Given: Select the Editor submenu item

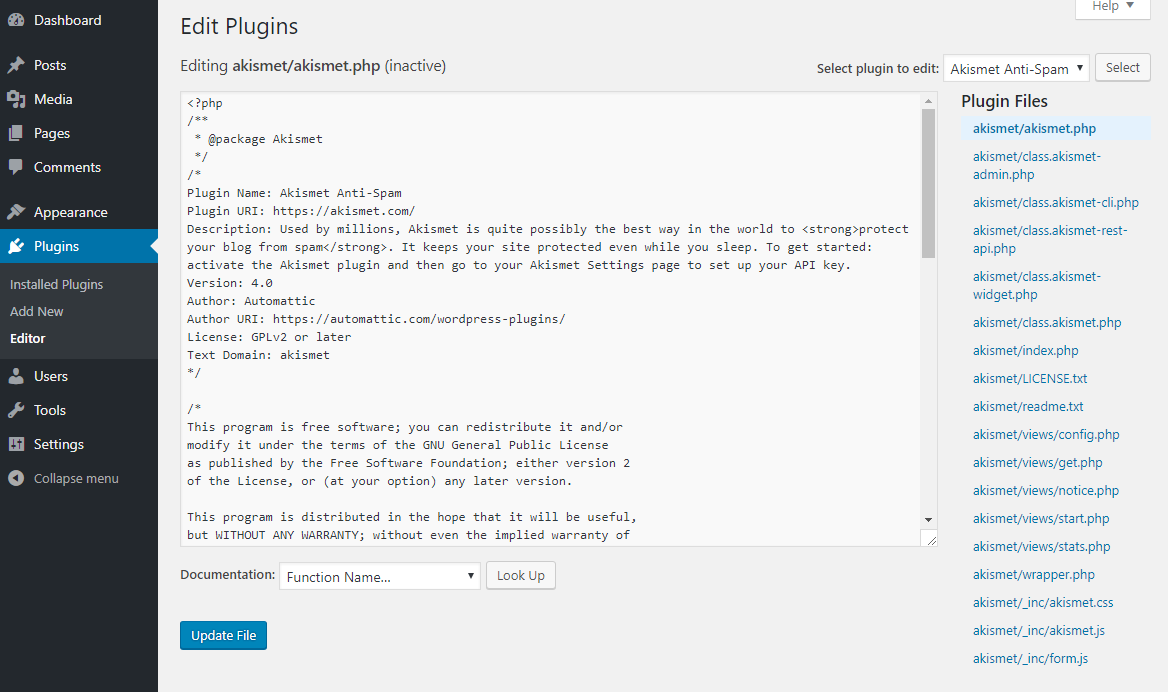Looking at the screenshot, I should pos(28,338).
